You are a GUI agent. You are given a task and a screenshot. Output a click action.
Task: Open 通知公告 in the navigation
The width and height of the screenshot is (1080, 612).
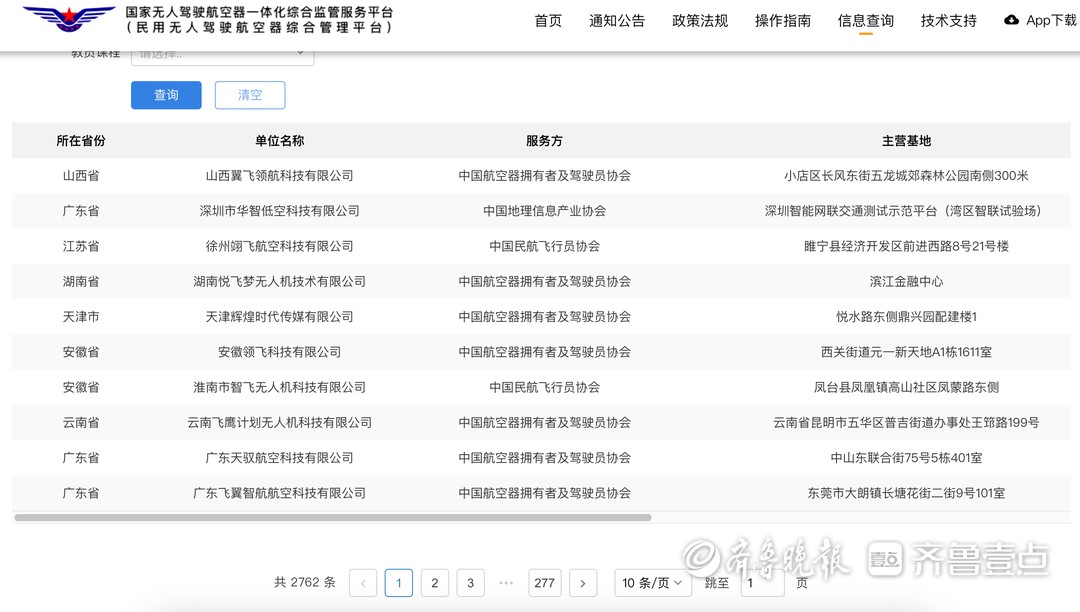tap(617, 21)
